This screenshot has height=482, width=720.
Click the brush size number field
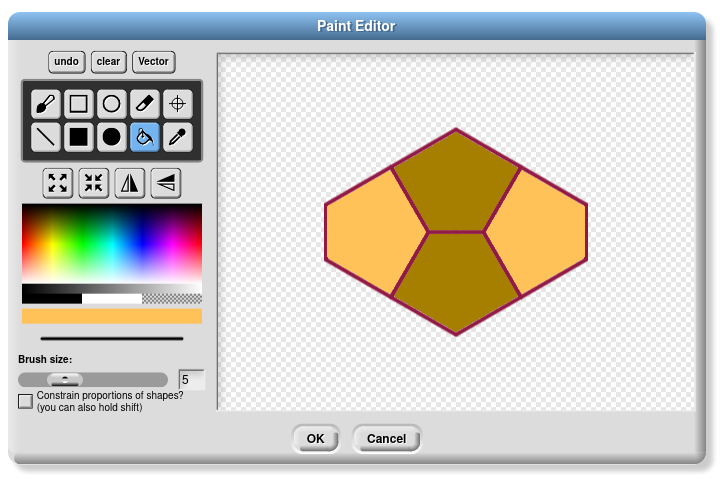click(x=191, y=380)
